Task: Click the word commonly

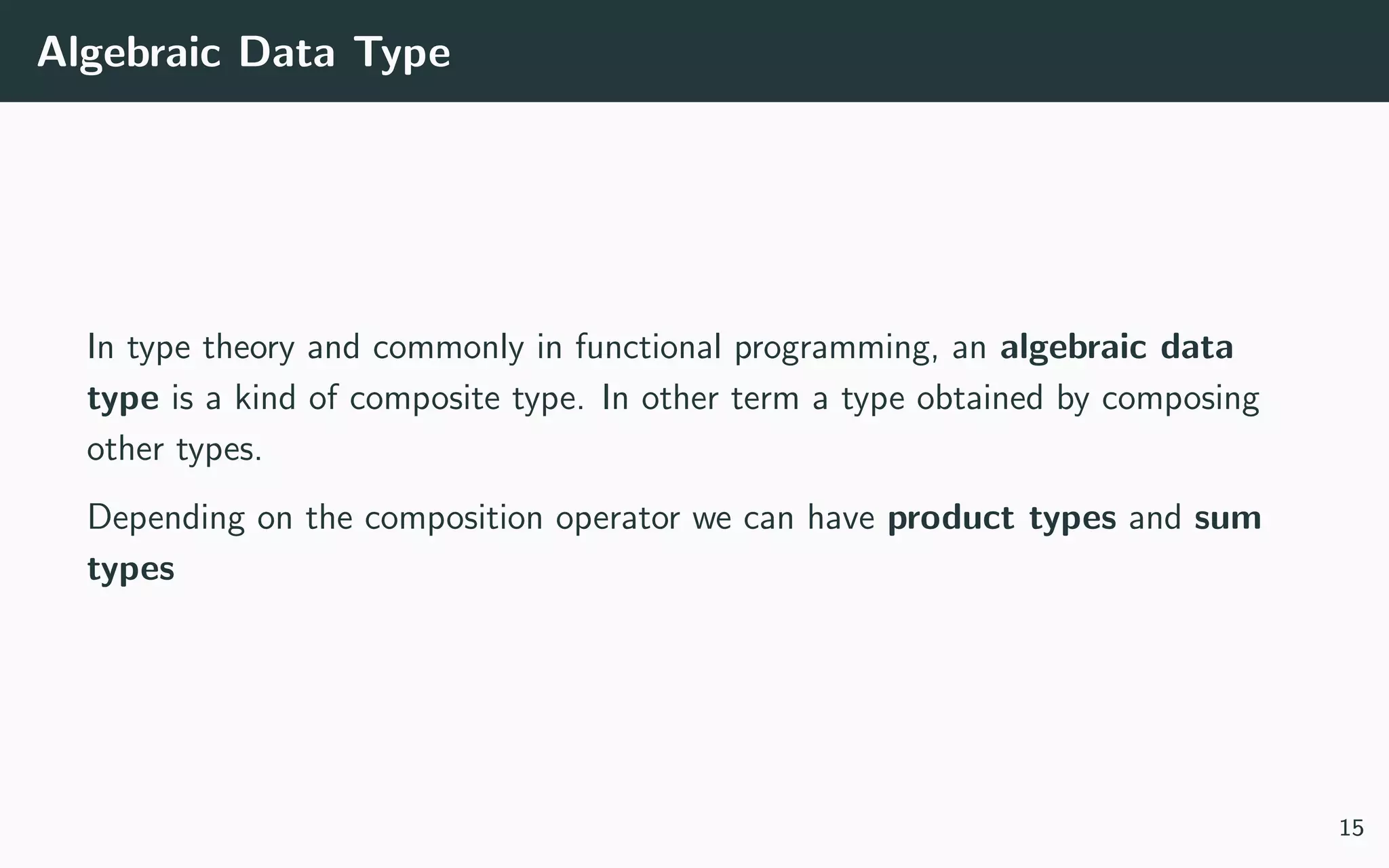Action: click(x=448, y=347)
